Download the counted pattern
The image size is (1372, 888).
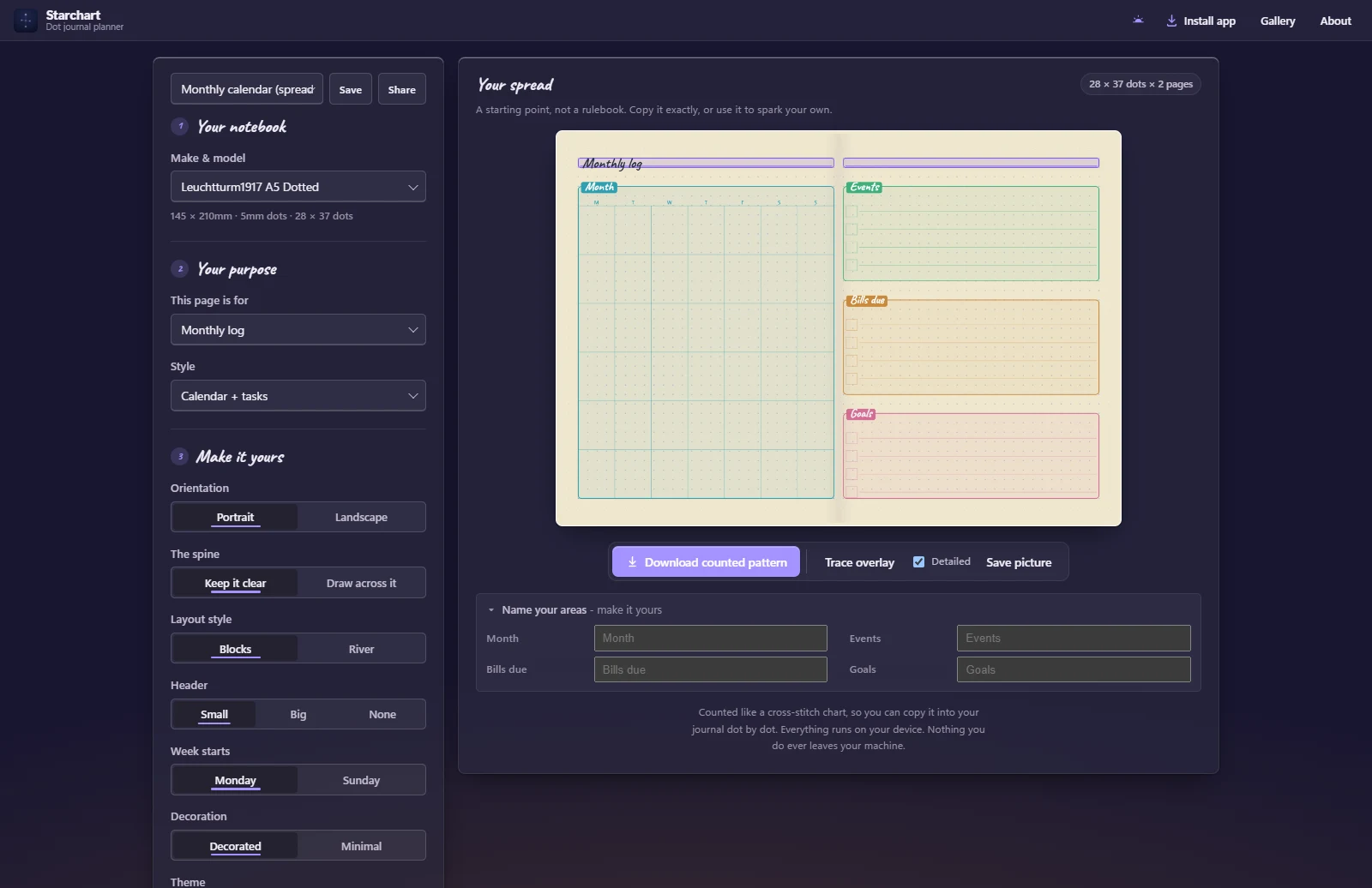coord(707,562)
